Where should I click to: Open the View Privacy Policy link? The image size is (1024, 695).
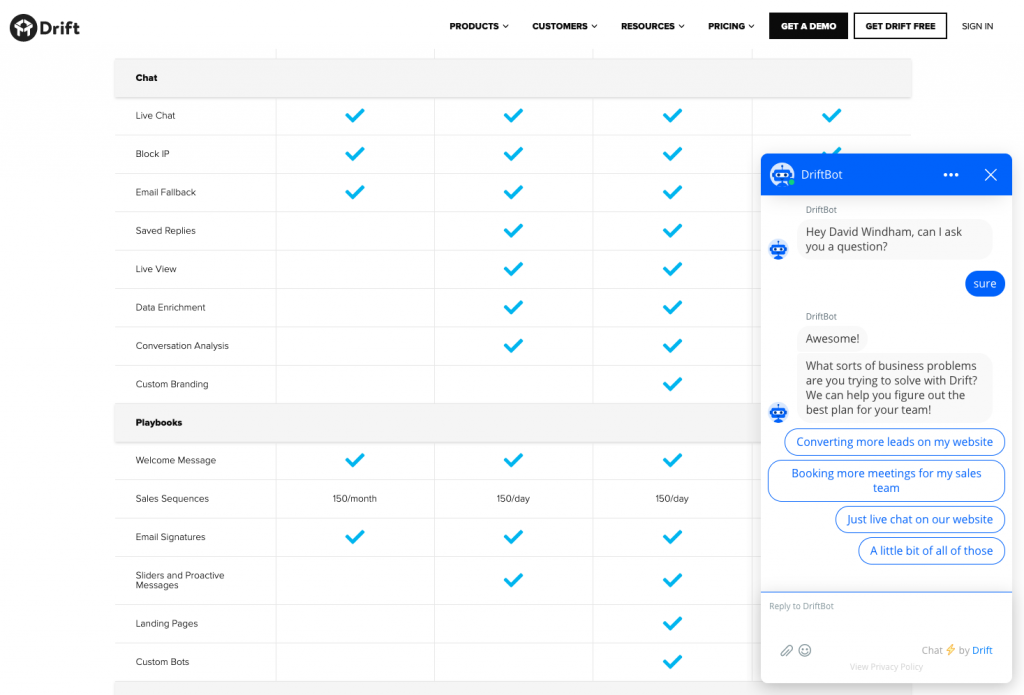point(886,667)
